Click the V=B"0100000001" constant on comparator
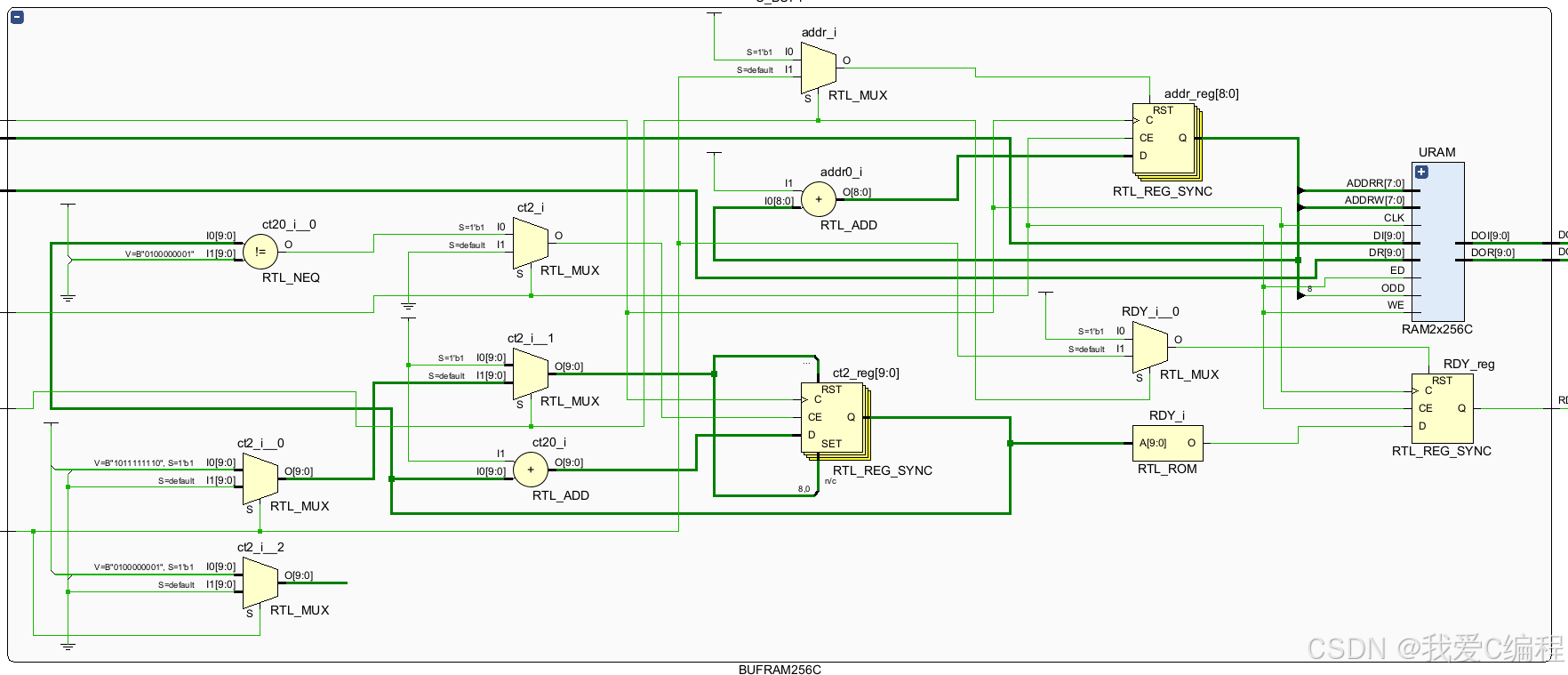 click(159, 254)
